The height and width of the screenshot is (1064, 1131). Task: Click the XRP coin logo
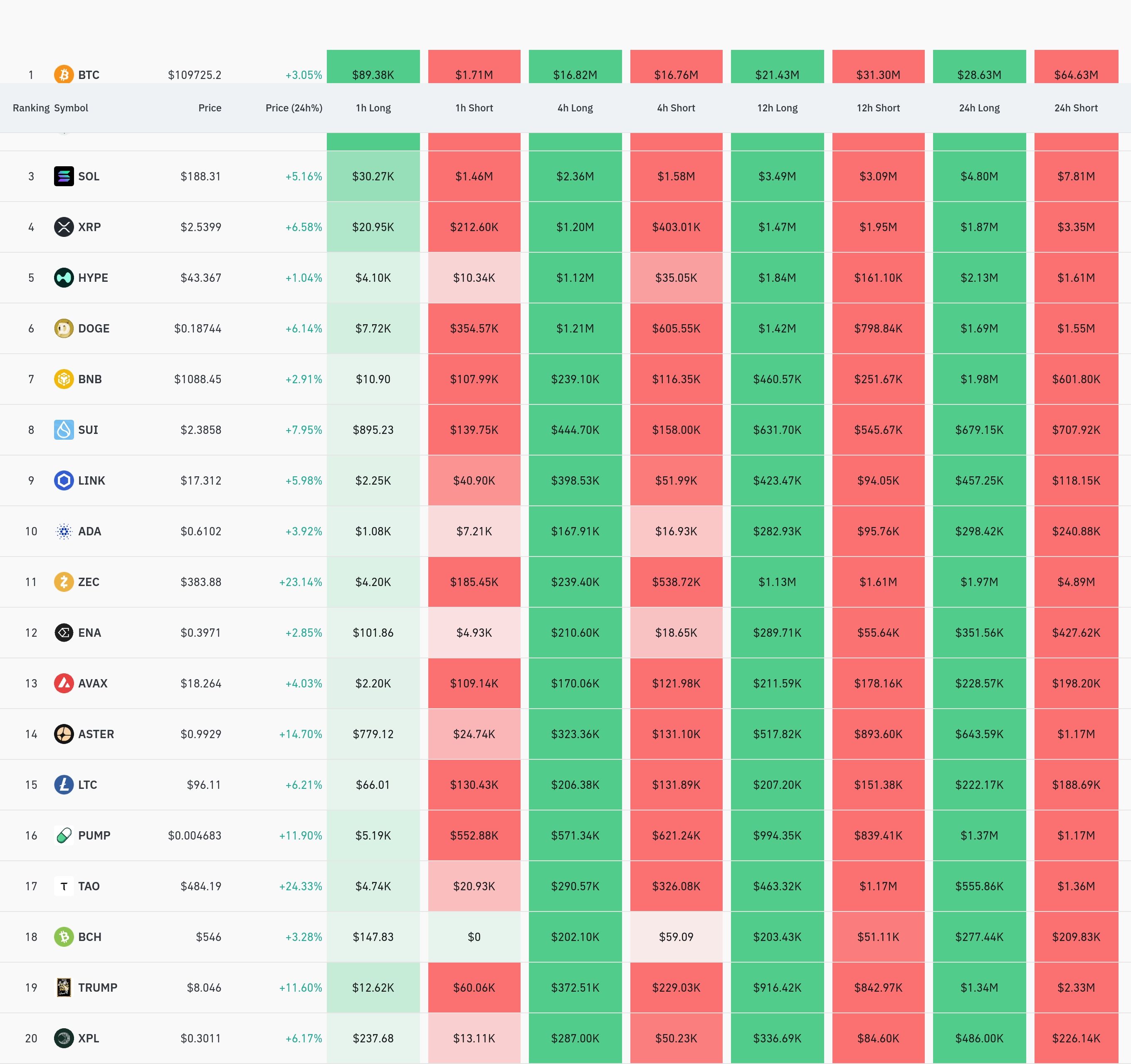tap(64, 227)
